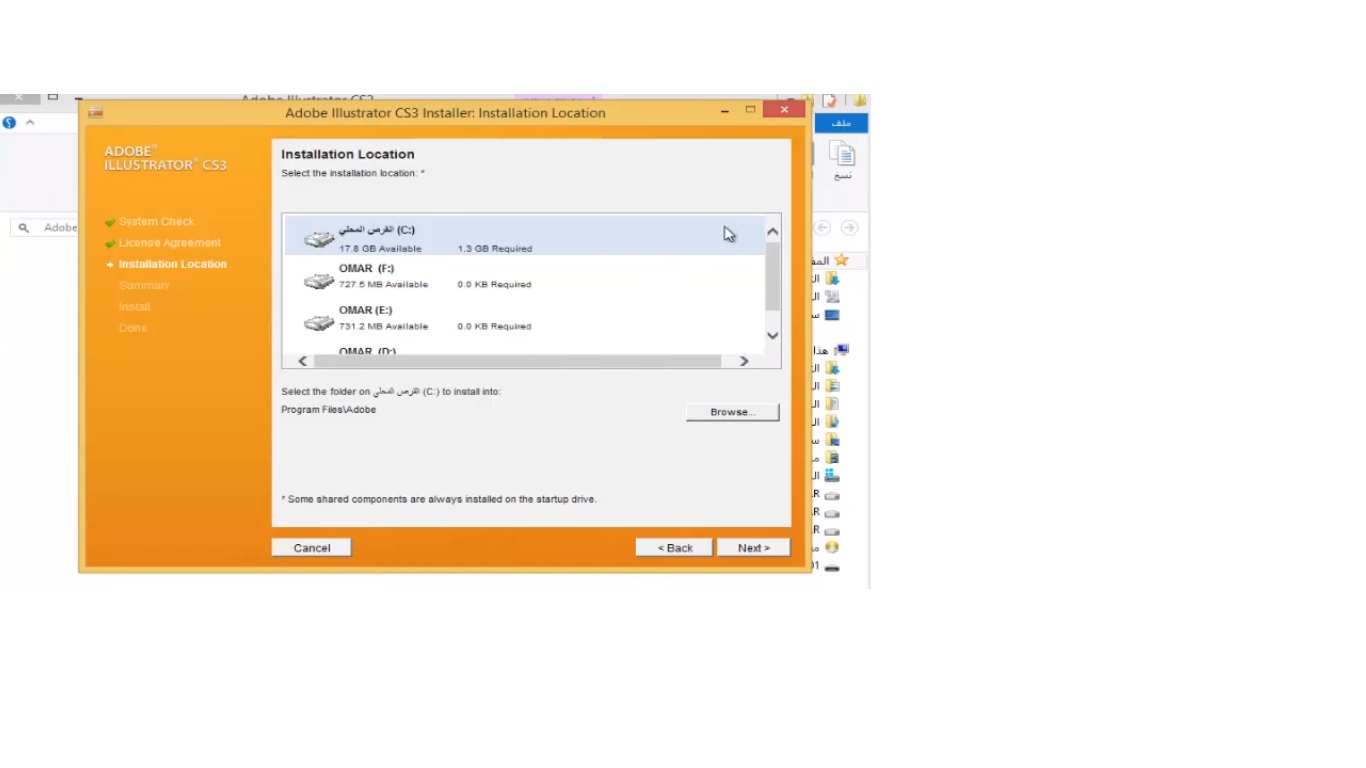
Task: Click the drive list scroll-left arrow
Action: [303, 361]
